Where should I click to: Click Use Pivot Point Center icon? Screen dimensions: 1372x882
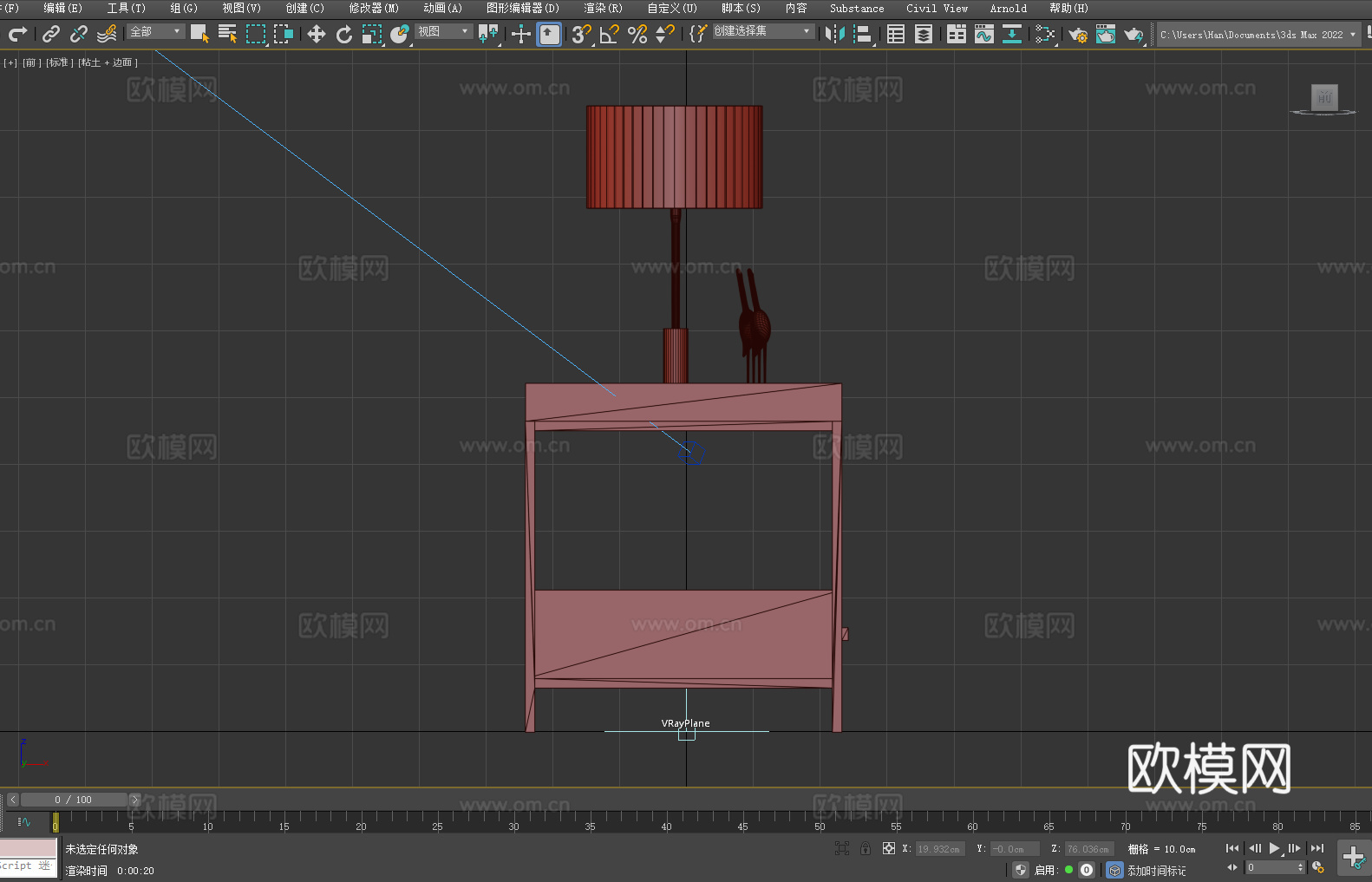pos(488,34)
